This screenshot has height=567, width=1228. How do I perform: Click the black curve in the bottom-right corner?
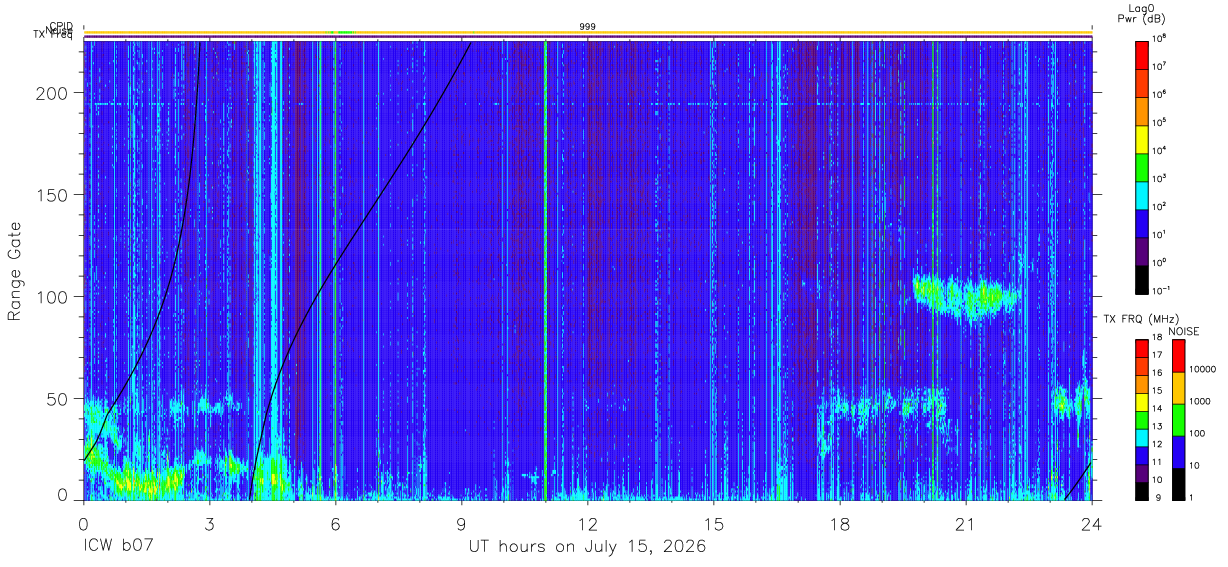coord(1078,481)
